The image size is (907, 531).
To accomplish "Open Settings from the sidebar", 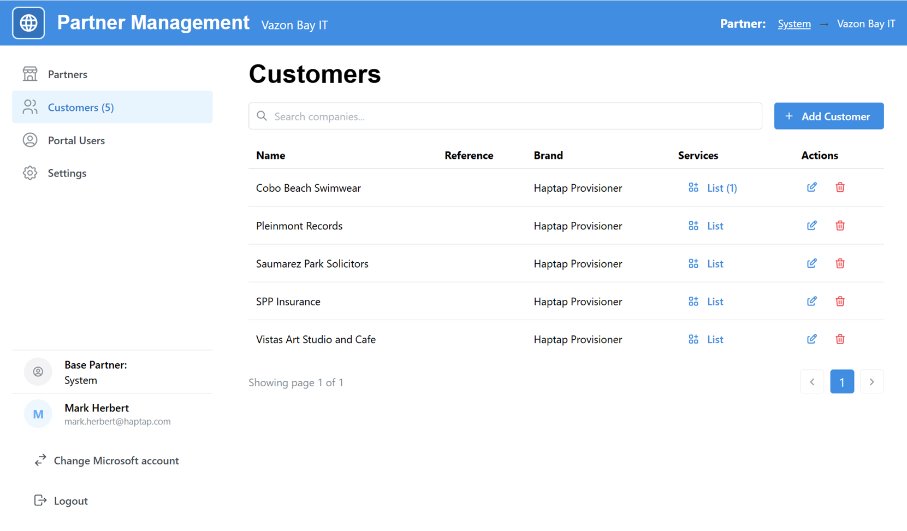I will (x=67, y=173).
